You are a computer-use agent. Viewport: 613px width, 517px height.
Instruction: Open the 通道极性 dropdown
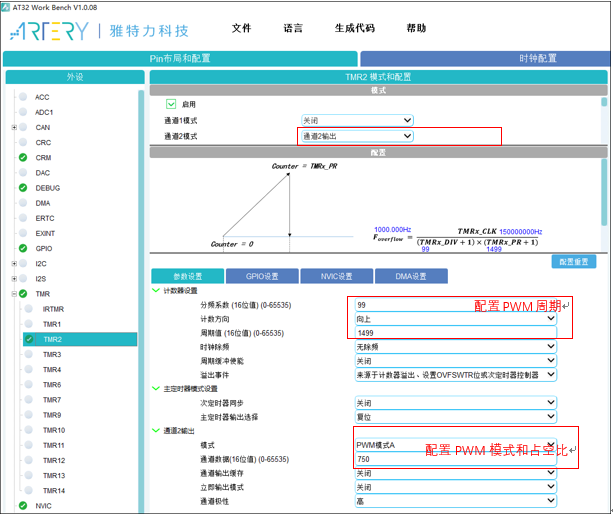[x=455, y=501]
